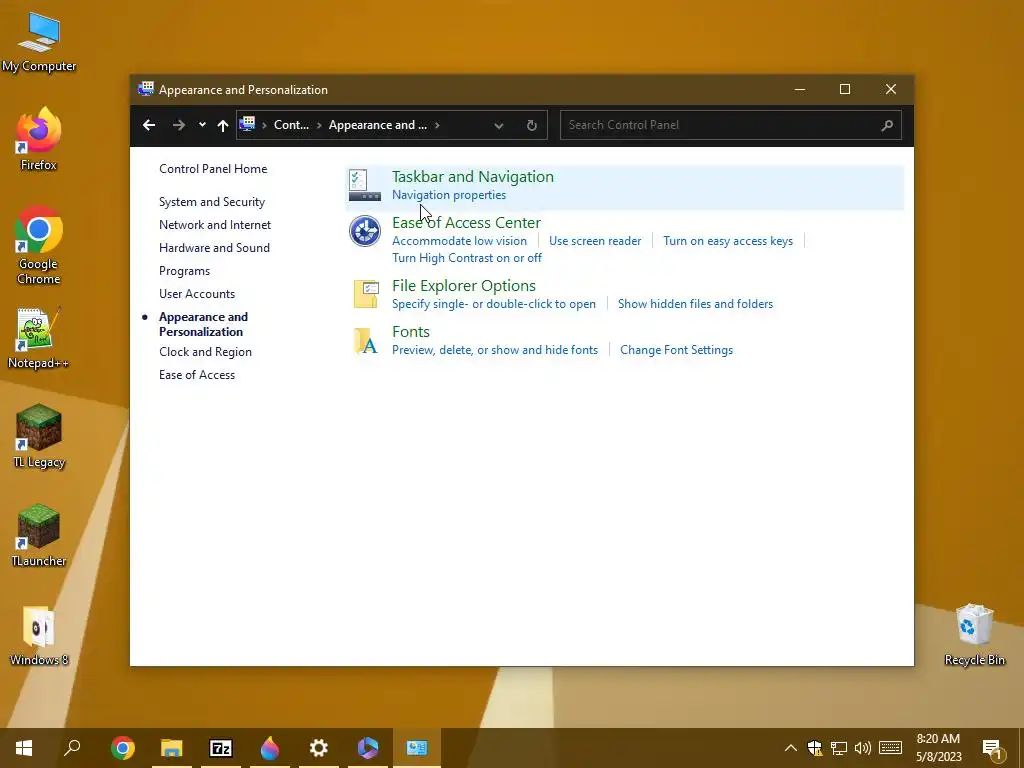Expand the chevron before Cont... in address bar
The image size is (1024, 768).
pyautogui.click(x=264, y=125)
